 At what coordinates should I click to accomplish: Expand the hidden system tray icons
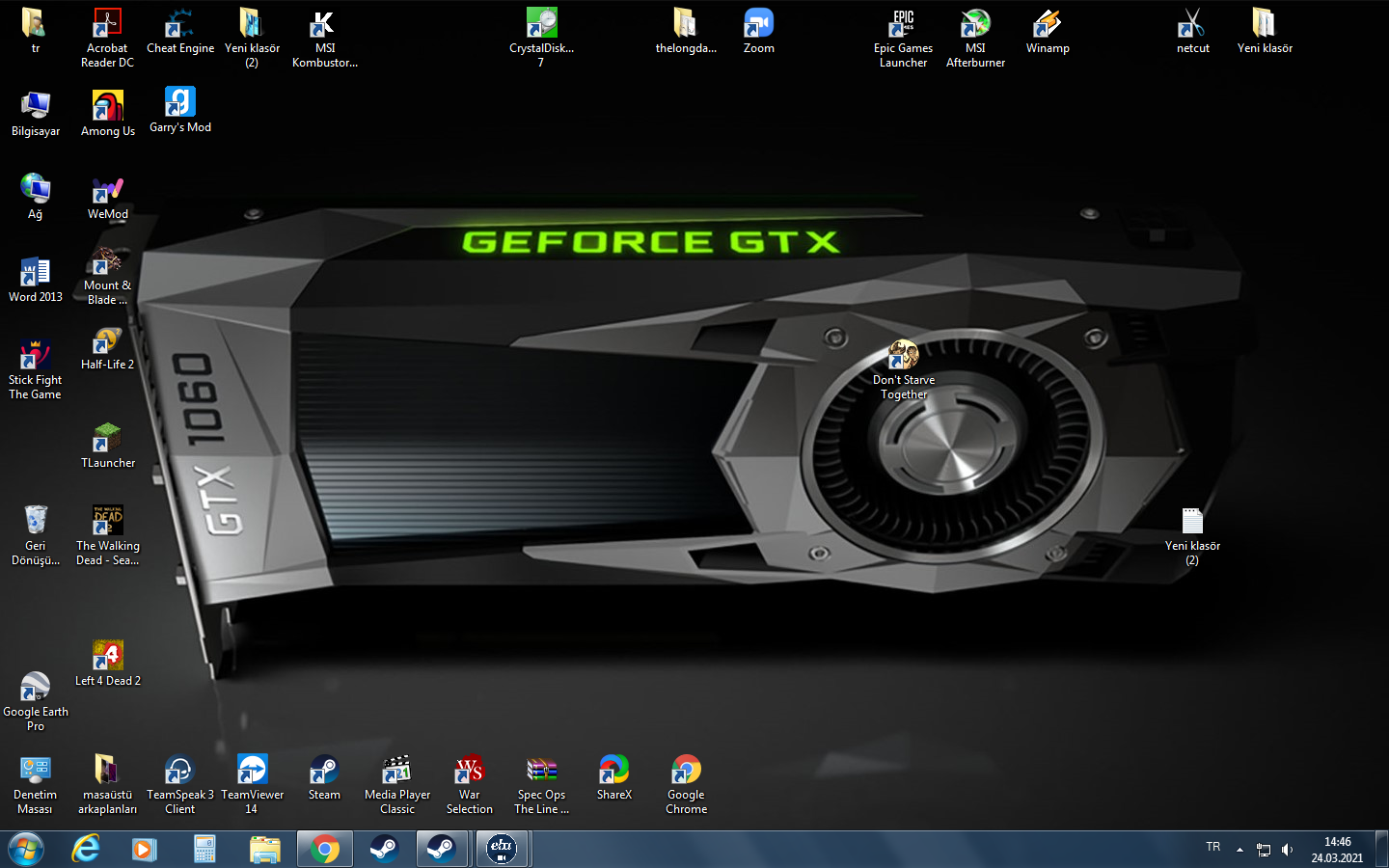[x=1239, y=850]
